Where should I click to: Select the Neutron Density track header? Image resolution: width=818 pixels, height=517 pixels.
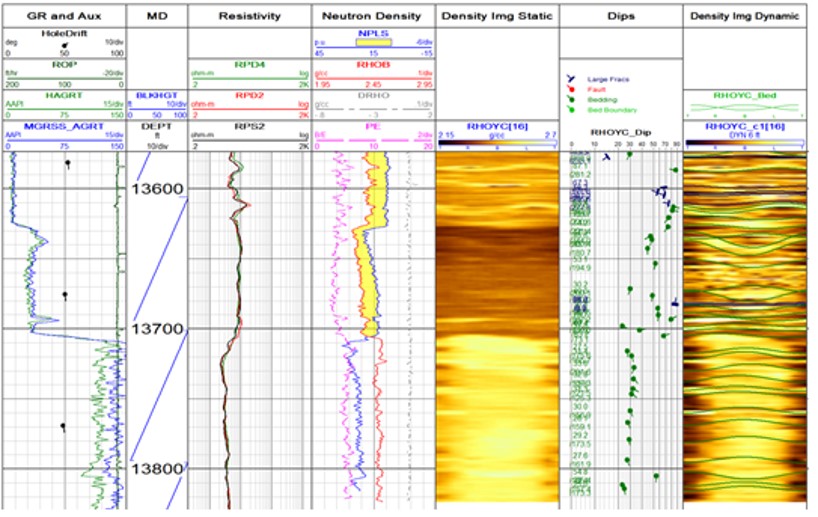pyautogui.click(x=375, y=17)
